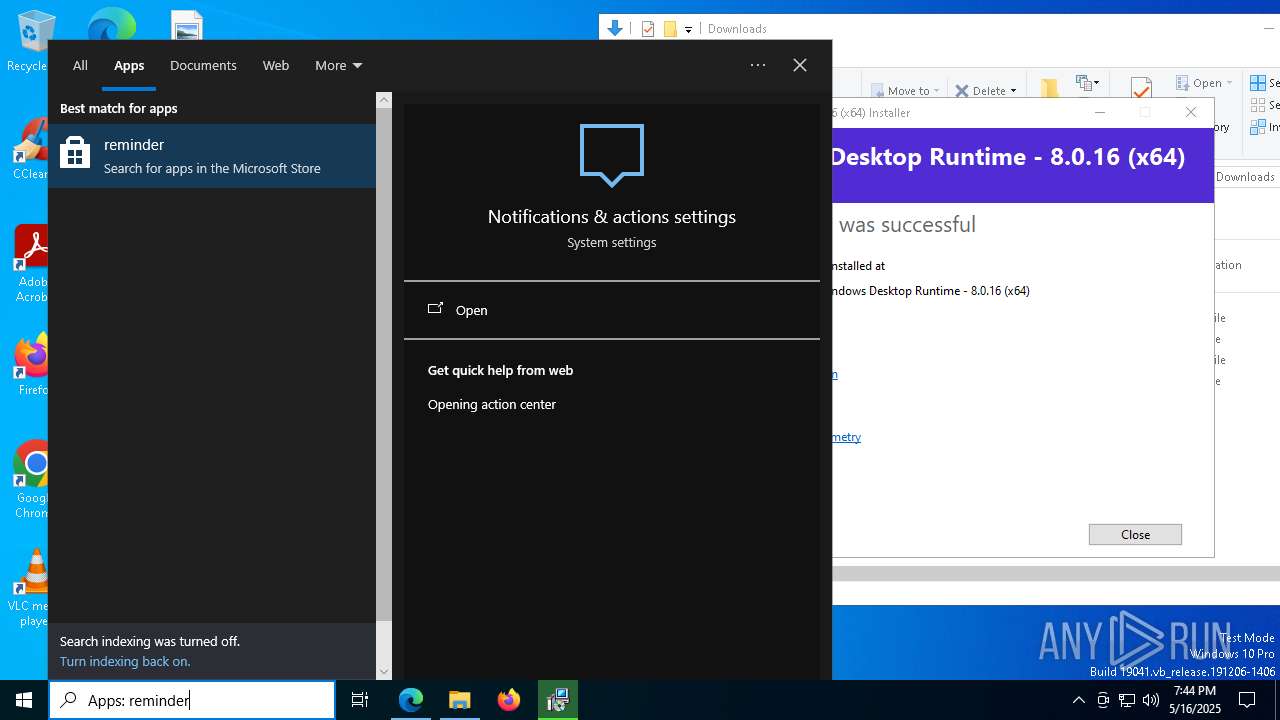Show hidden system tray icons
Viewport: 1280px width, 720px height.
[1078, 700]
